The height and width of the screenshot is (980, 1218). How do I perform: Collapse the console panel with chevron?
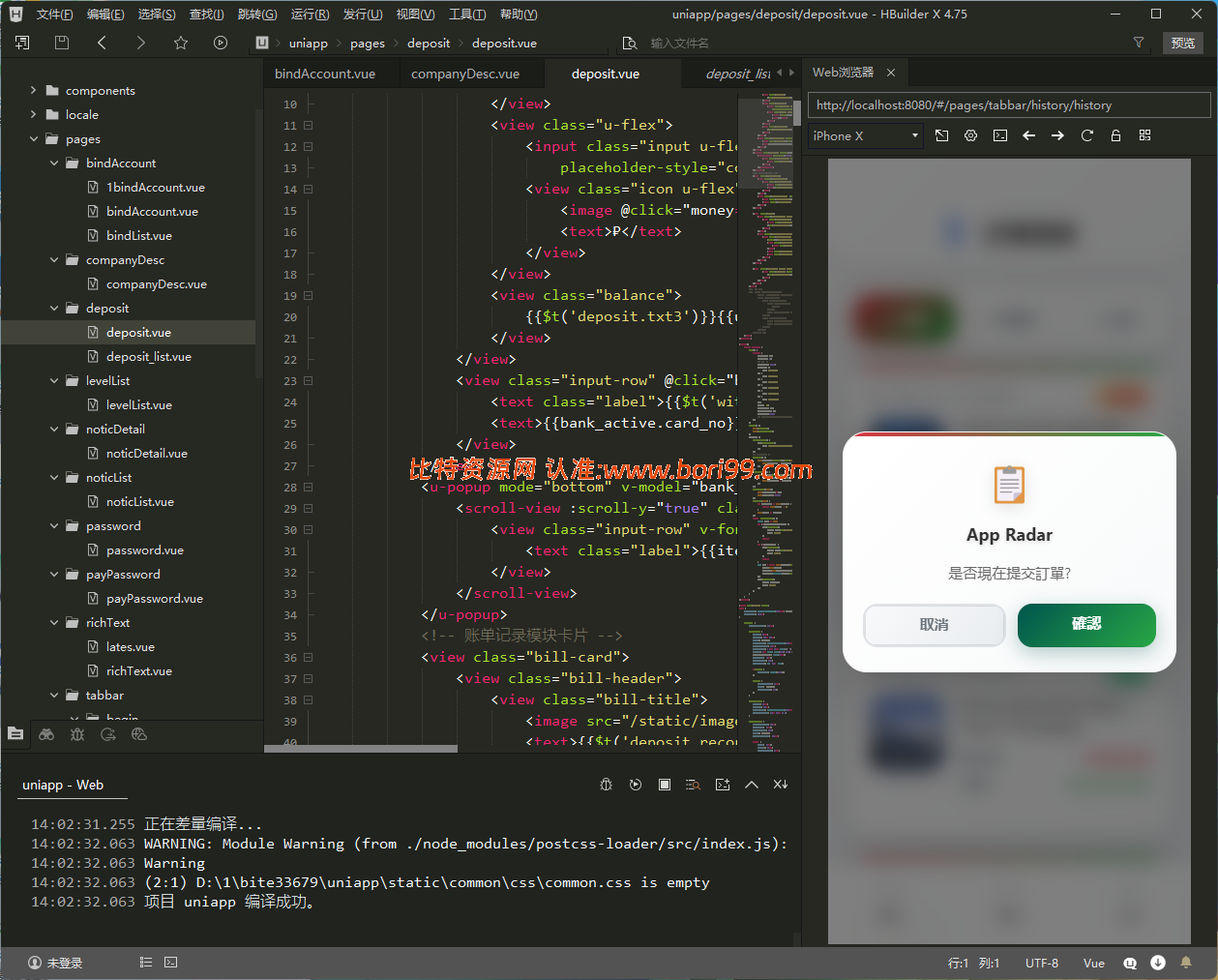(x=752, y=785)
